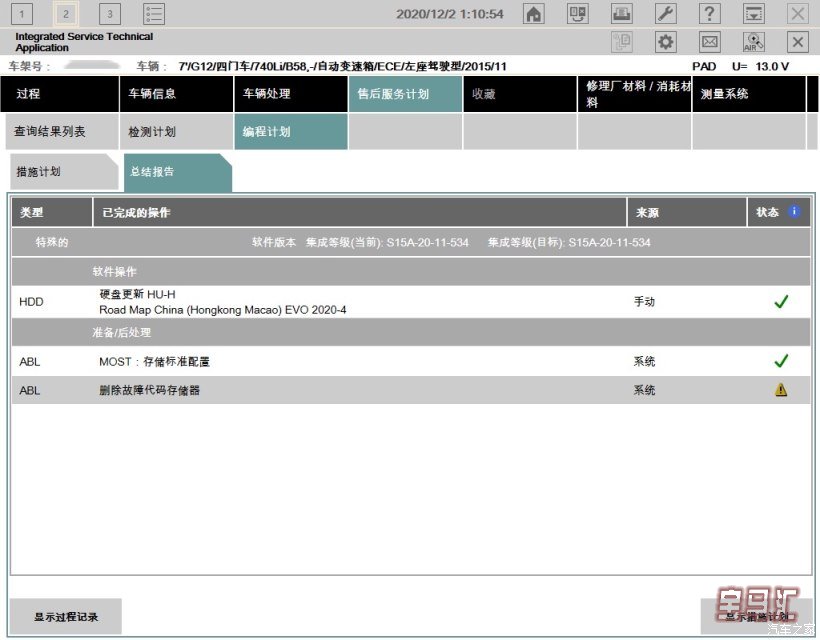This screenshot has width=820, height=640.
Task: Click the warning triangle status icon
Action: coord(781,390)
